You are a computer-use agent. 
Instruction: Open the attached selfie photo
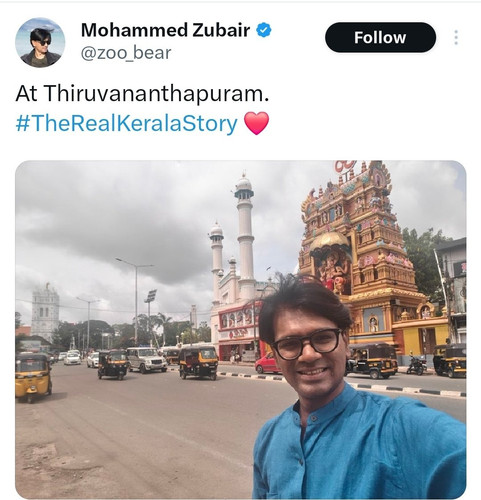coord(240,329)
